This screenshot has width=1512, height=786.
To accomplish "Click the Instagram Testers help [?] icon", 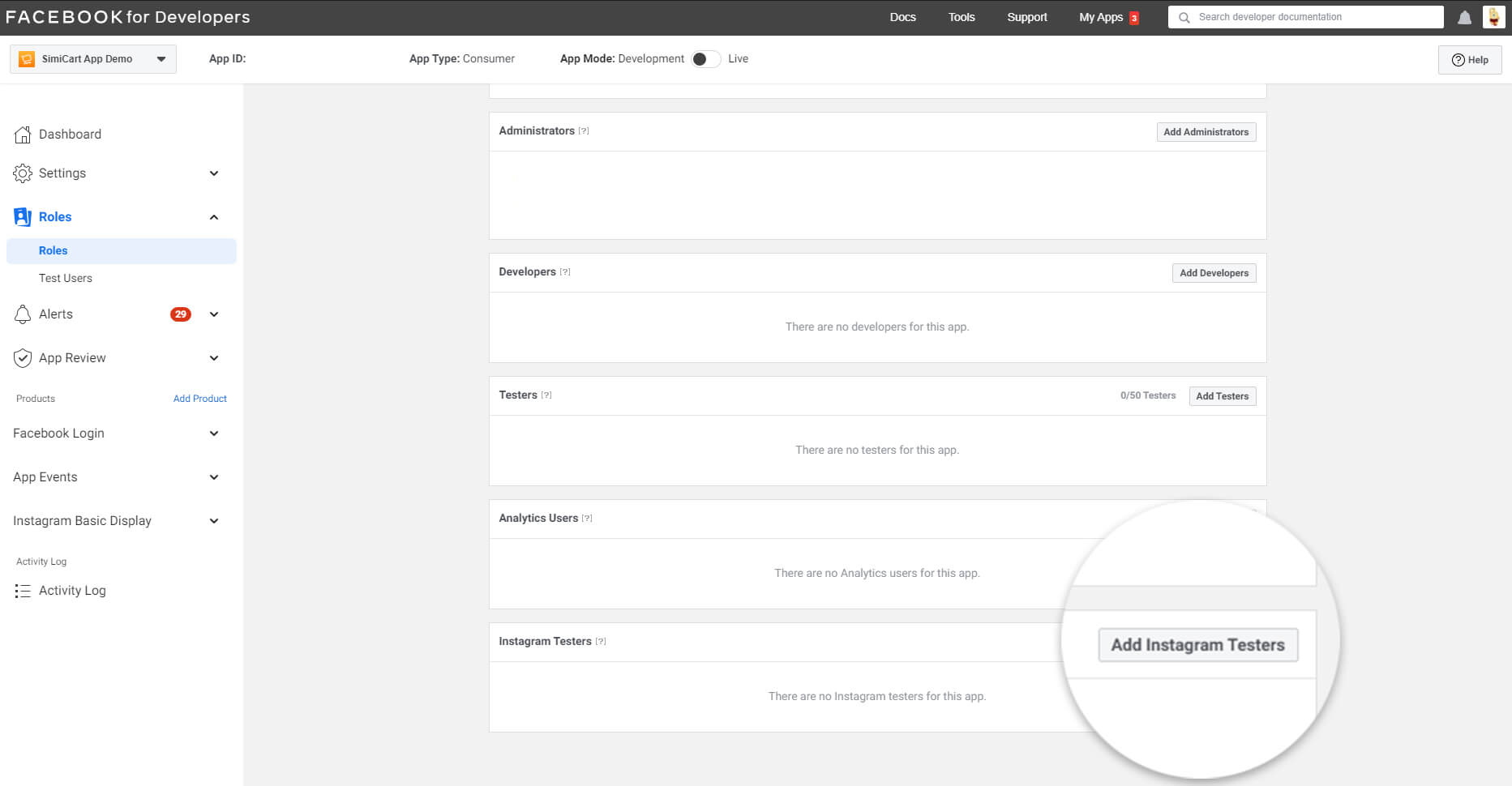I will (601, 642).
